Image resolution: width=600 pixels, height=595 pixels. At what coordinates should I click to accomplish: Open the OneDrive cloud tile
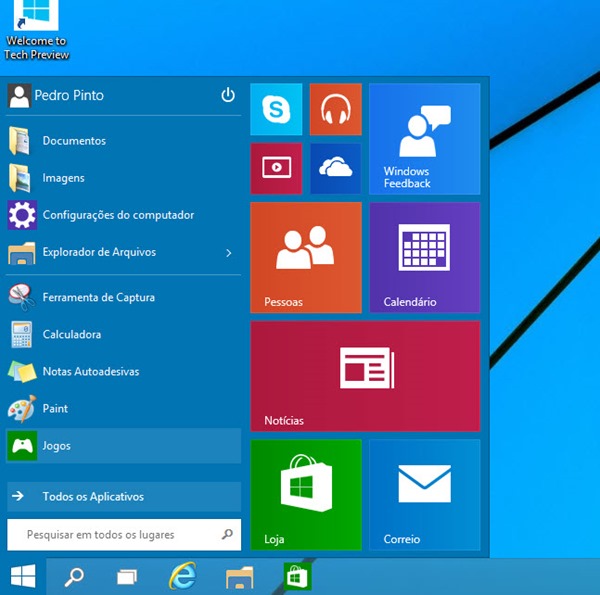click(x=336, y=168)
